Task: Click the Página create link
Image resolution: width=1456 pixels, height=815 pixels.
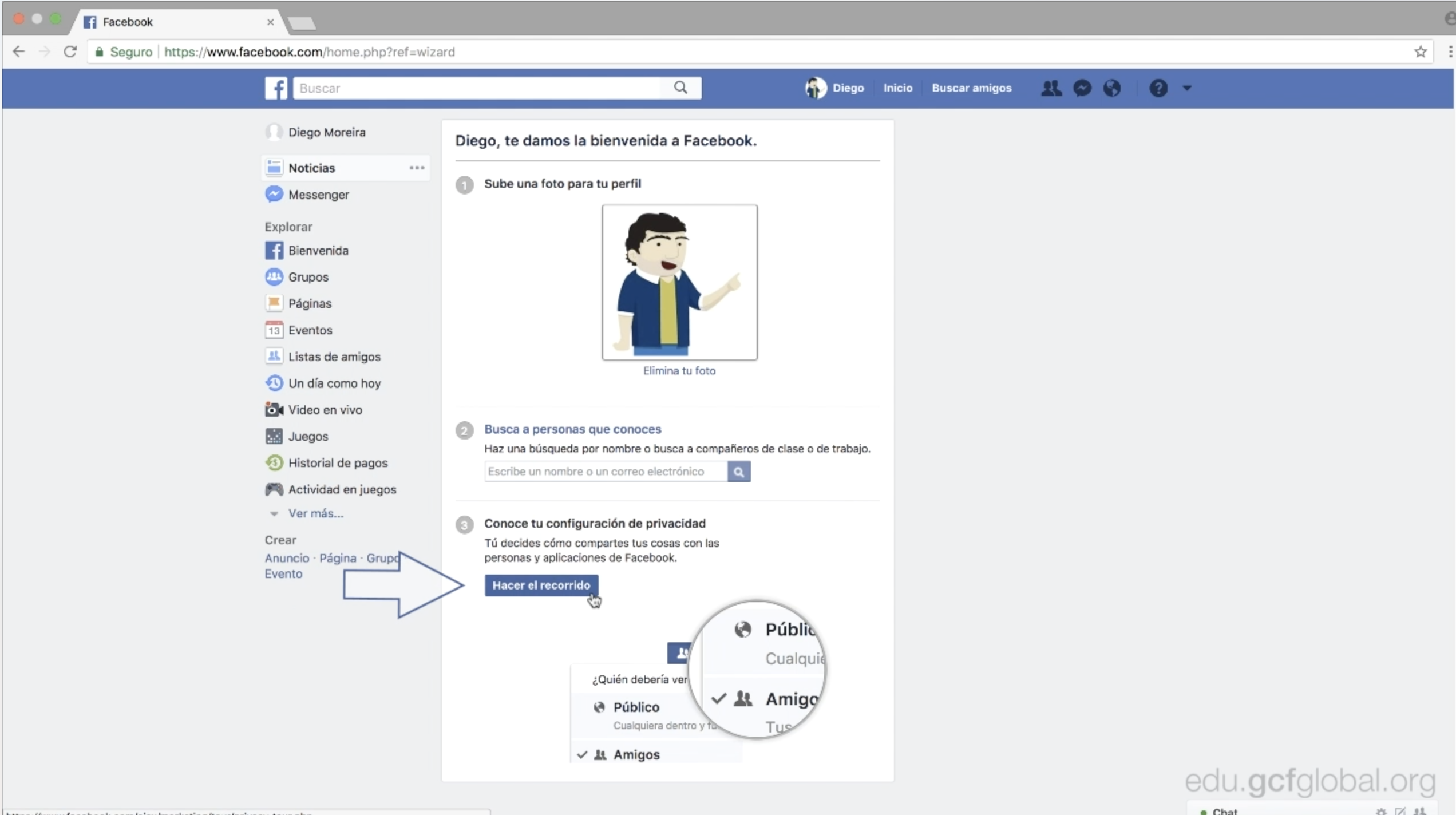Action: click(x=338, y=558)
